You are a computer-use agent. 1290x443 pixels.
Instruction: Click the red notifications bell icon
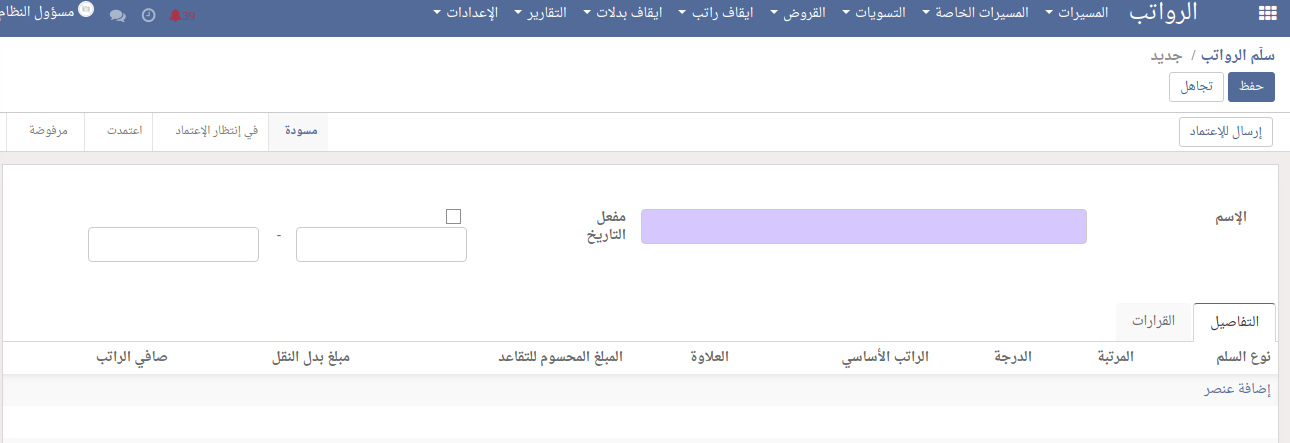point(177,16)
